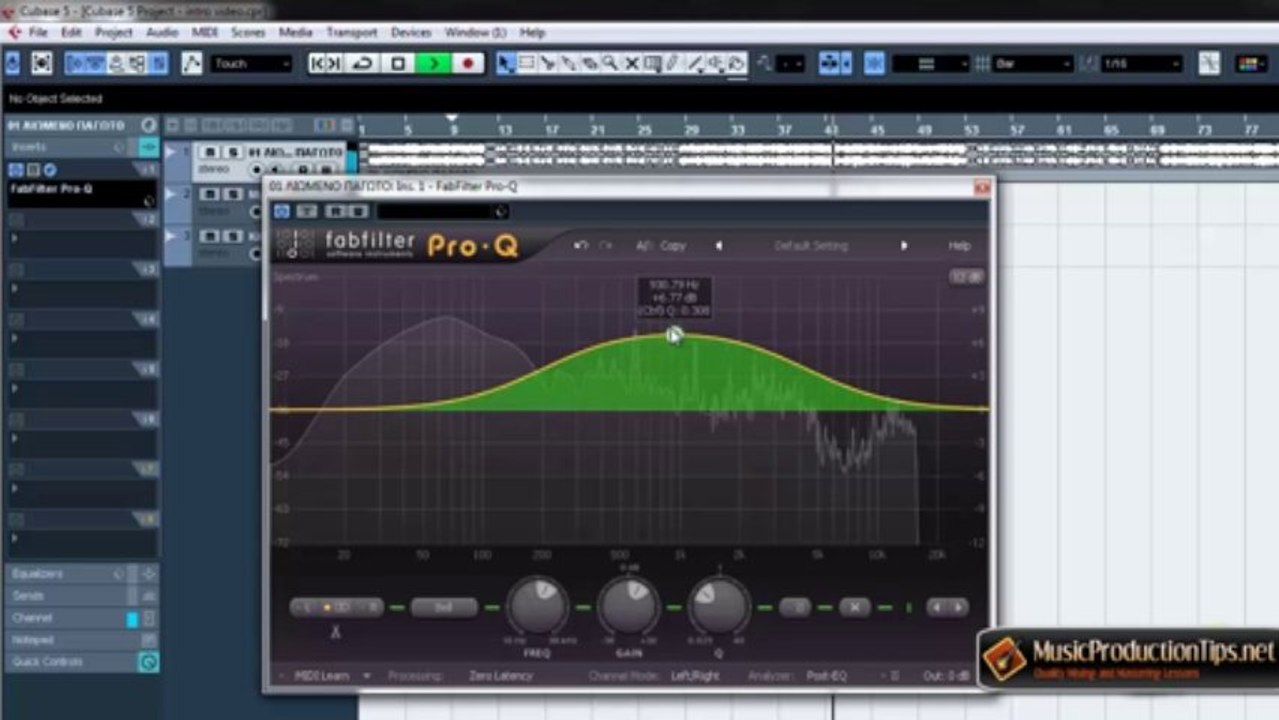Open the Audio menu
The image size is (1279, 720).
[x=162, y=32]
